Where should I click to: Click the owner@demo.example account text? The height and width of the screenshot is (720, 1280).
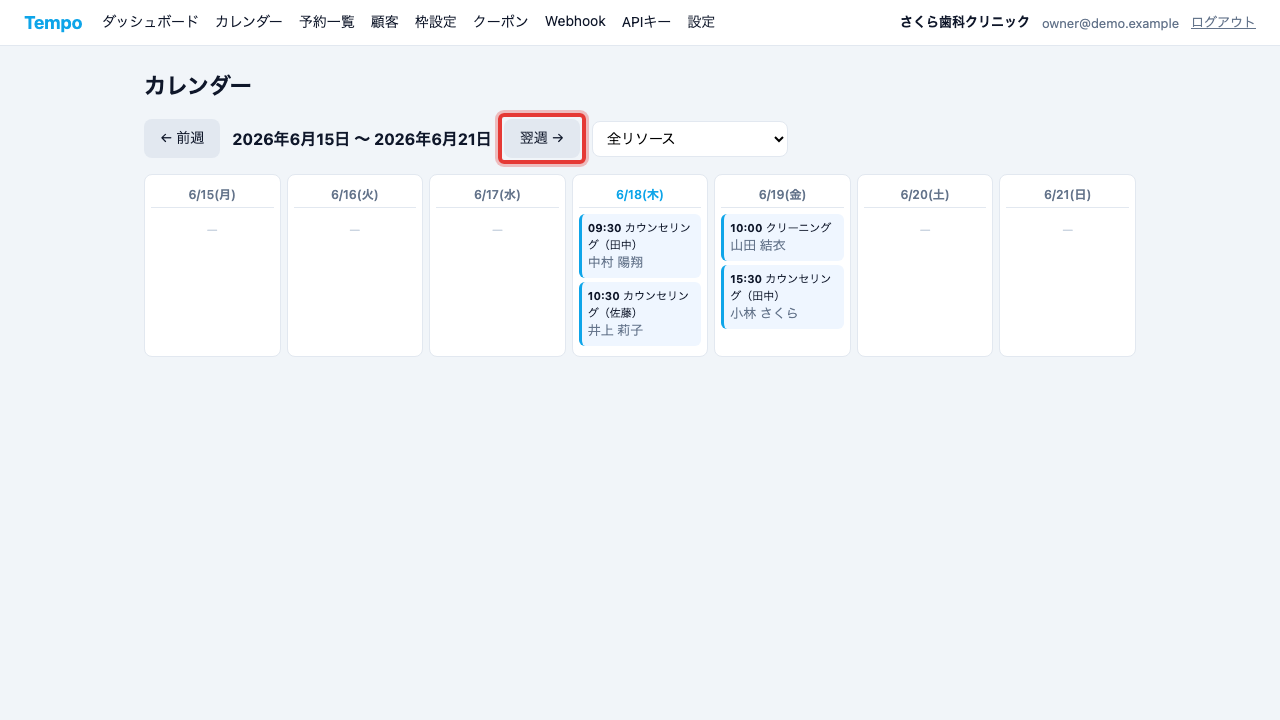pos(1110,23)
